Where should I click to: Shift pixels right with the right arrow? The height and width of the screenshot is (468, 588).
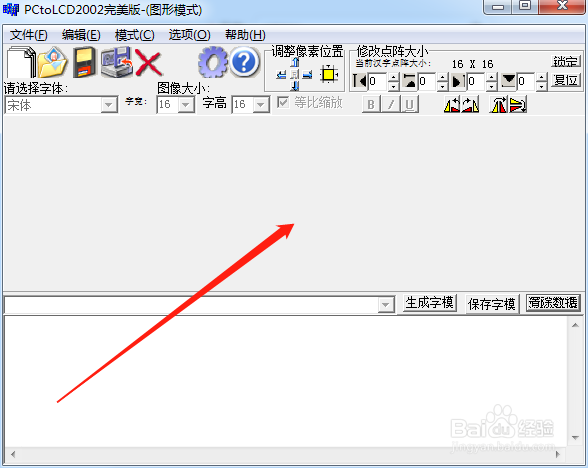pos(308,75)
